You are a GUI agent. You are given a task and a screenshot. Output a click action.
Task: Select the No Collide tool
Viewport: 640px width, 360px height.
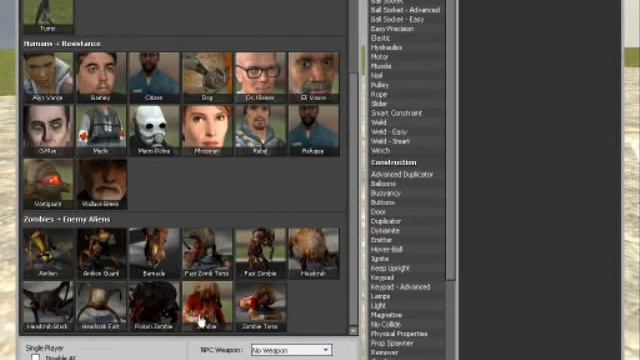tap(386, 324)
